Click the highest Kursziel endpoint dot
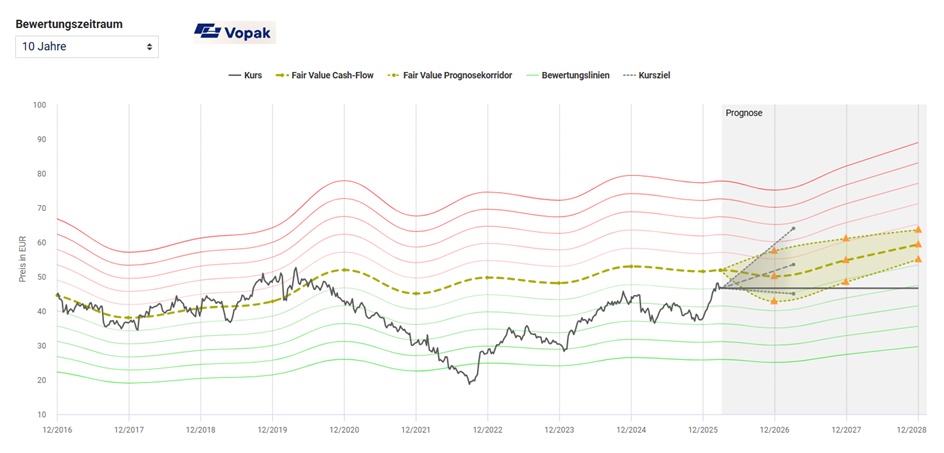The width and height of the screenshot is (944, 453). tap(793, 229)
